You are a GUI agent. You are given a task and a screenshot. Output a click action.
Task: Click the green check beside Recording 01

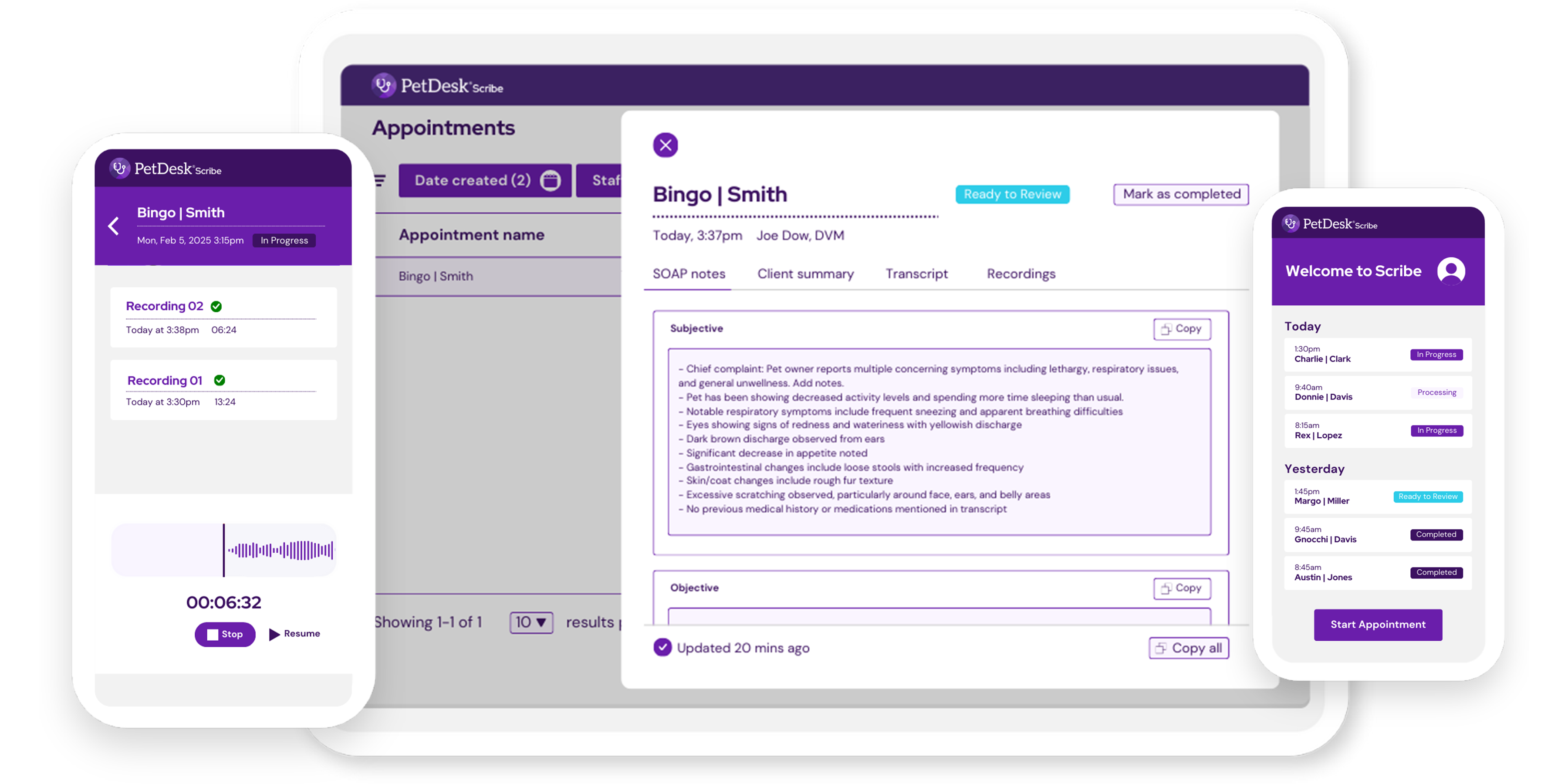coord(220,380)
